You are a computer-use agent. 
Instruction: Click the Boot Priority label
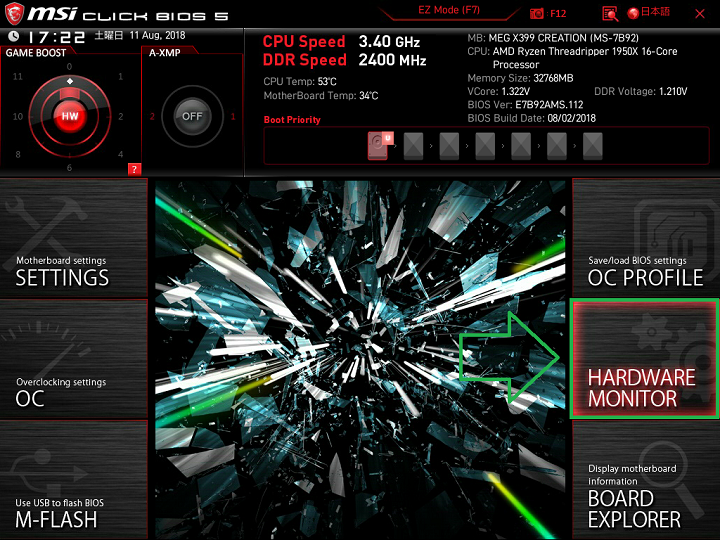pos(292,120)
